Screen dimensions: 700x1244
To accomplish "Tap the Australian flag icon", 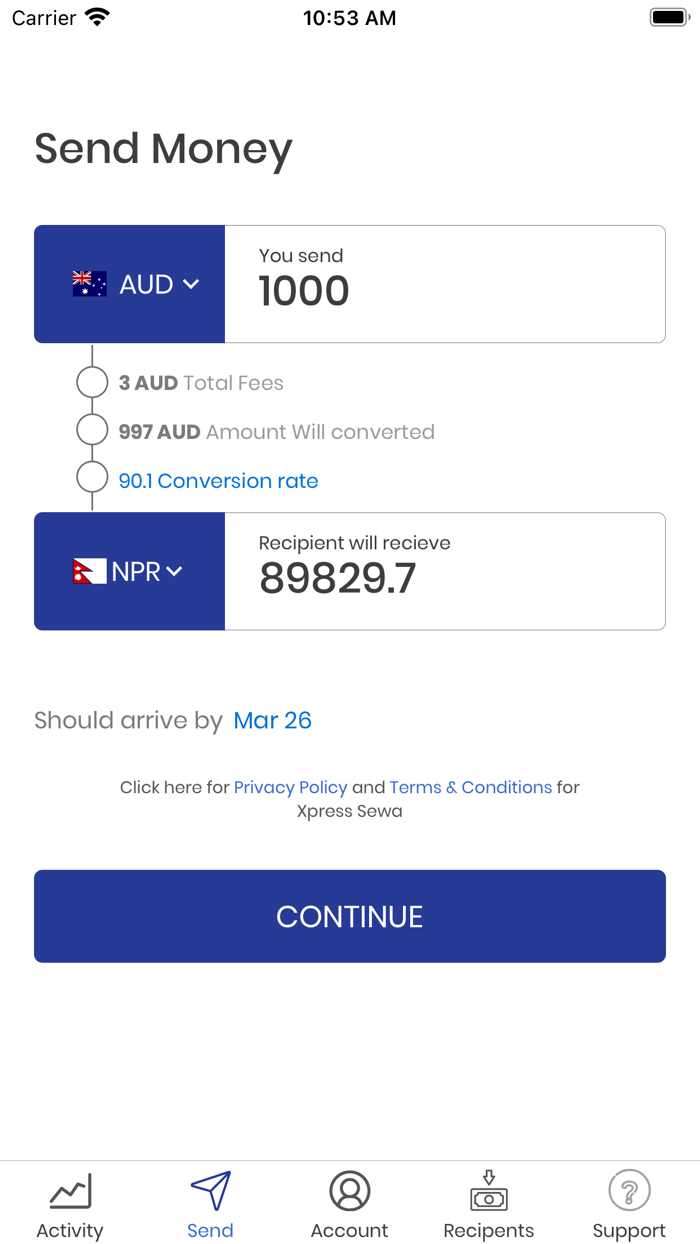I will coord(90,284).
